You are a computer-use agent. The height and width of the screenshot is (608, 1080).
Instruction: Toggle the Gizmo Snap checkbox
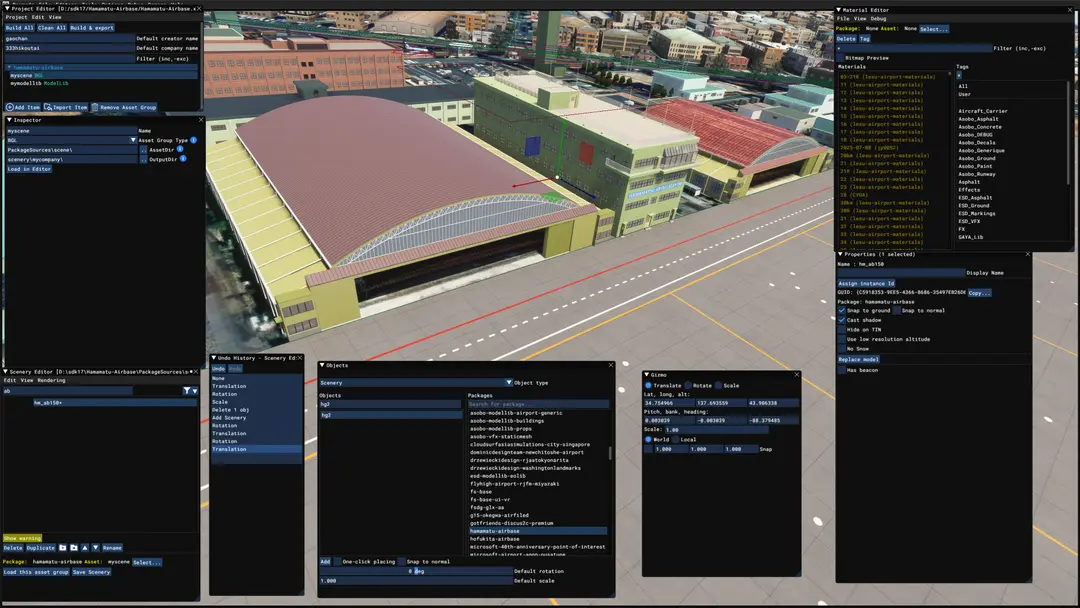coord(648,449)
